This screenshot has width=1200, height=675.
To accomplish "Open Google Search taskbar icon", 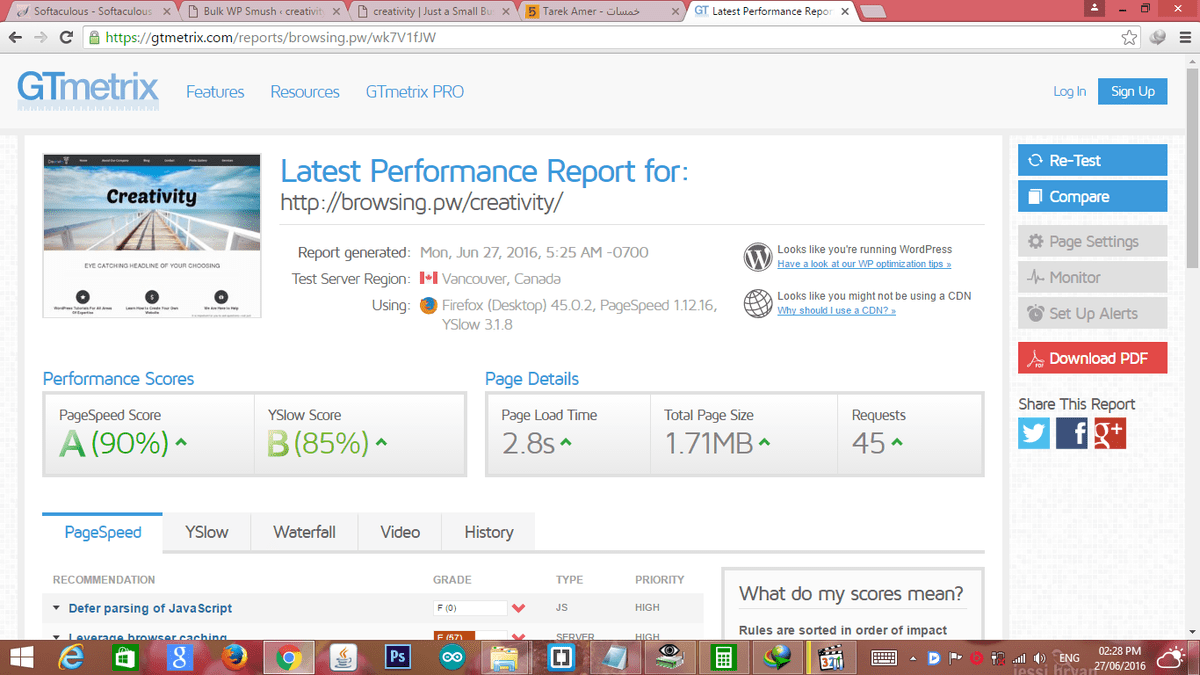I will pyautogui.click(x=180, y=657).
